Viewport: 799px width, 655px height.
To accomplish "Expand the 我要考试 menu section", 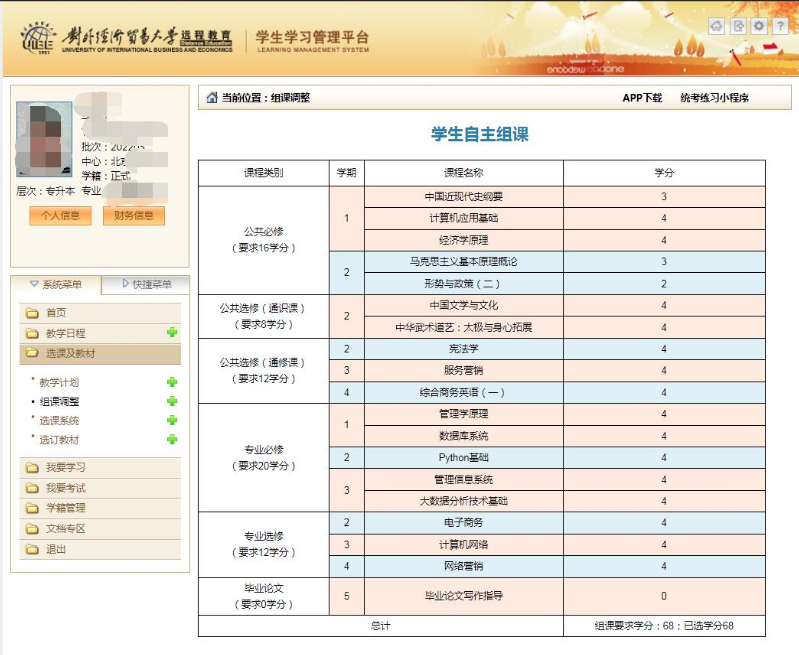I will [x=100, y=488].
